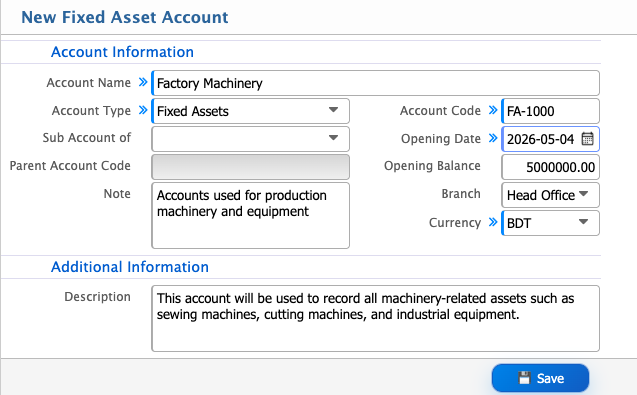This screenshot has width=637, height=395.
Task: Open the Currency dropdown showing BDT
Action: (550, 223)
